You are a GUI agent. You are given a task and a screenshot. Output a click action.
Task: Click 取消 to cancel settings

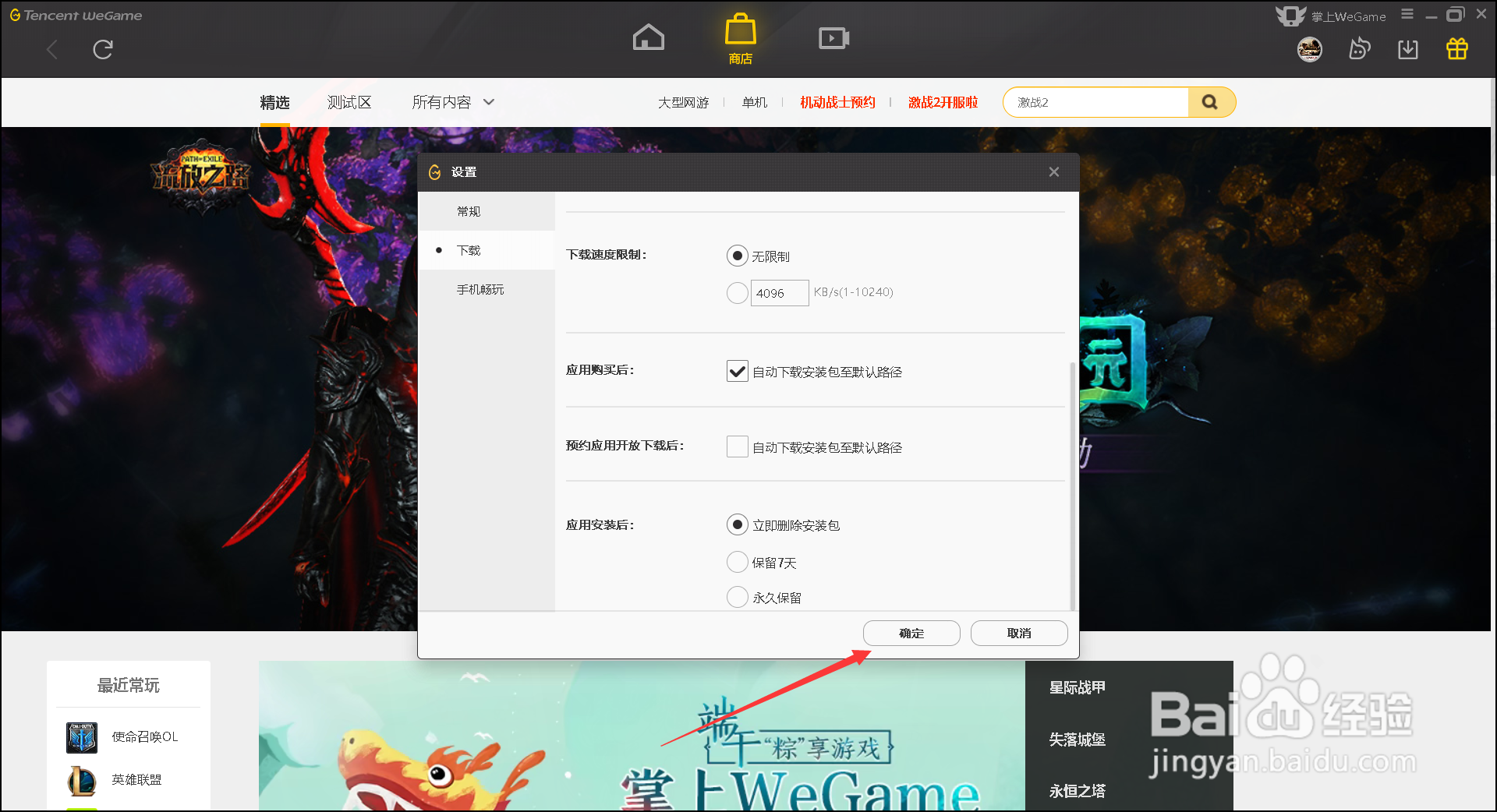coord(1019,633)
